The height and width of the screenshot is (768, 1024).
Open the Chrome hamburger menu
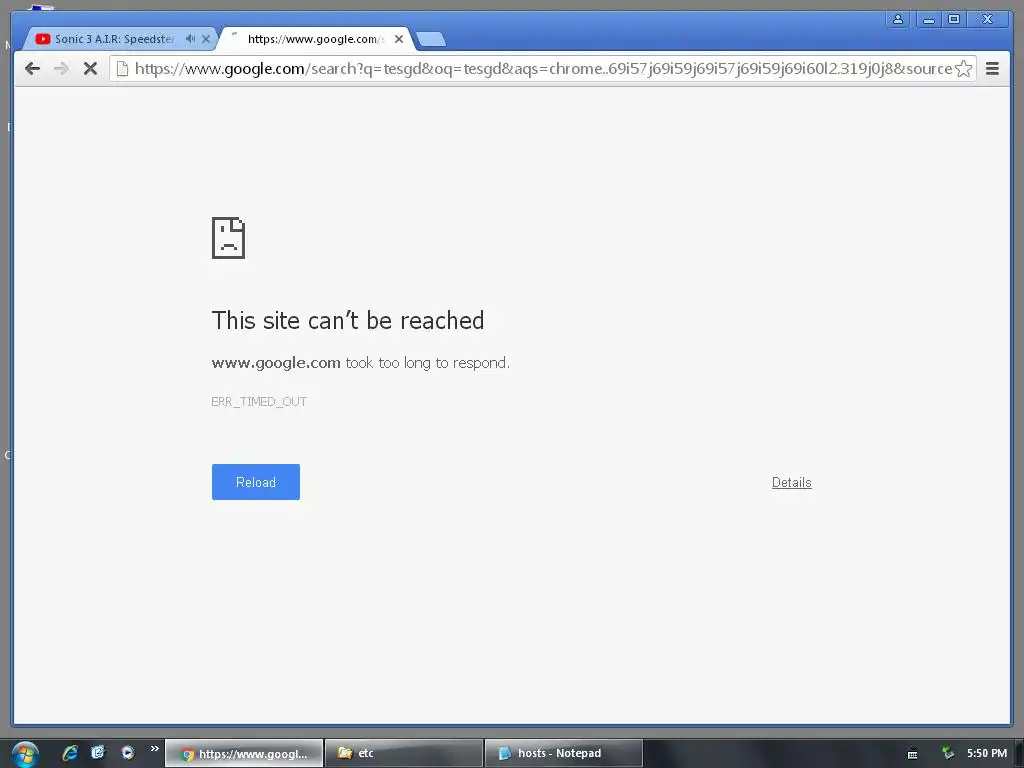(992, 69)
